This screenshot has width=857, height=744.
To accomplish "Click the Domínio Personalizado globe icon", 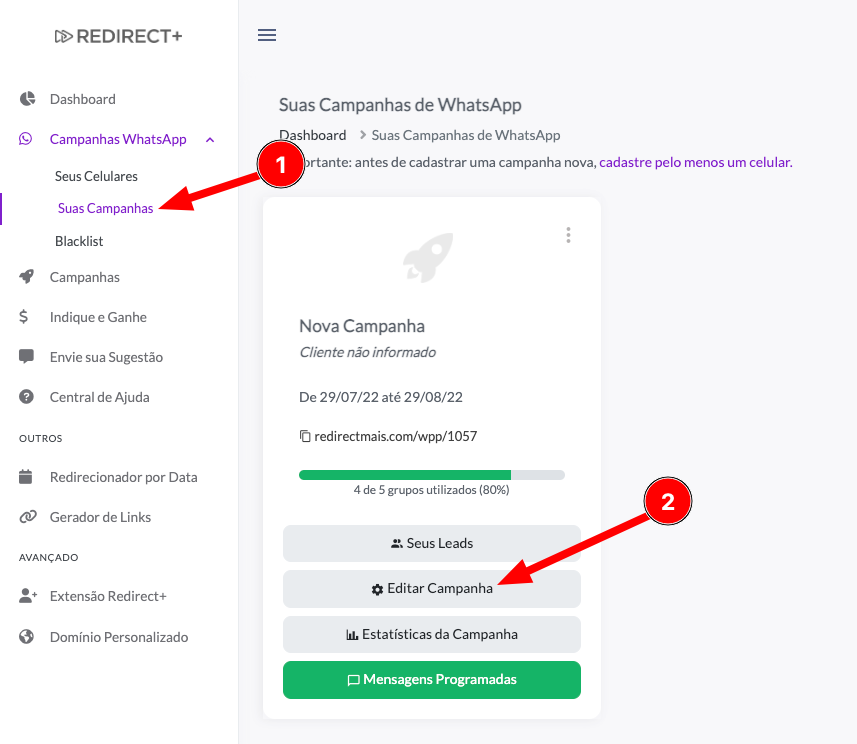I will [x=28, y=637].
